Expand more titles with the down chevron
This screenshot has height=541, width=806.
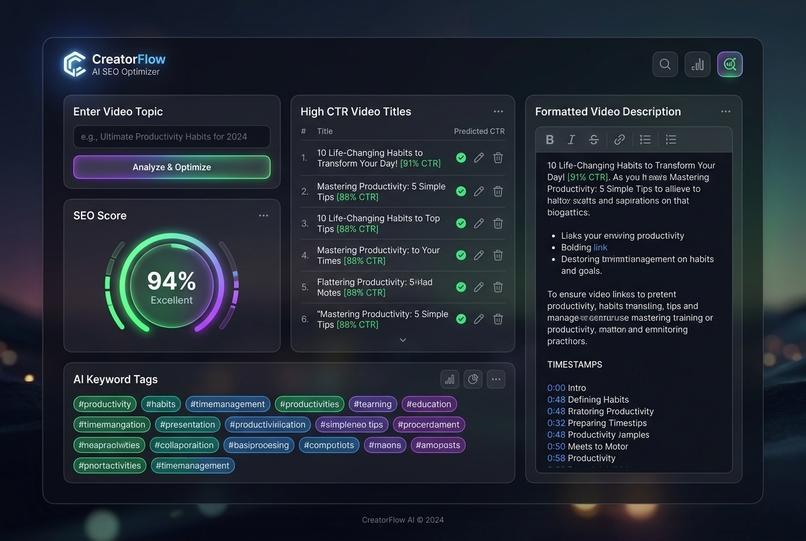pyautogui.click(x=403, y=340)
